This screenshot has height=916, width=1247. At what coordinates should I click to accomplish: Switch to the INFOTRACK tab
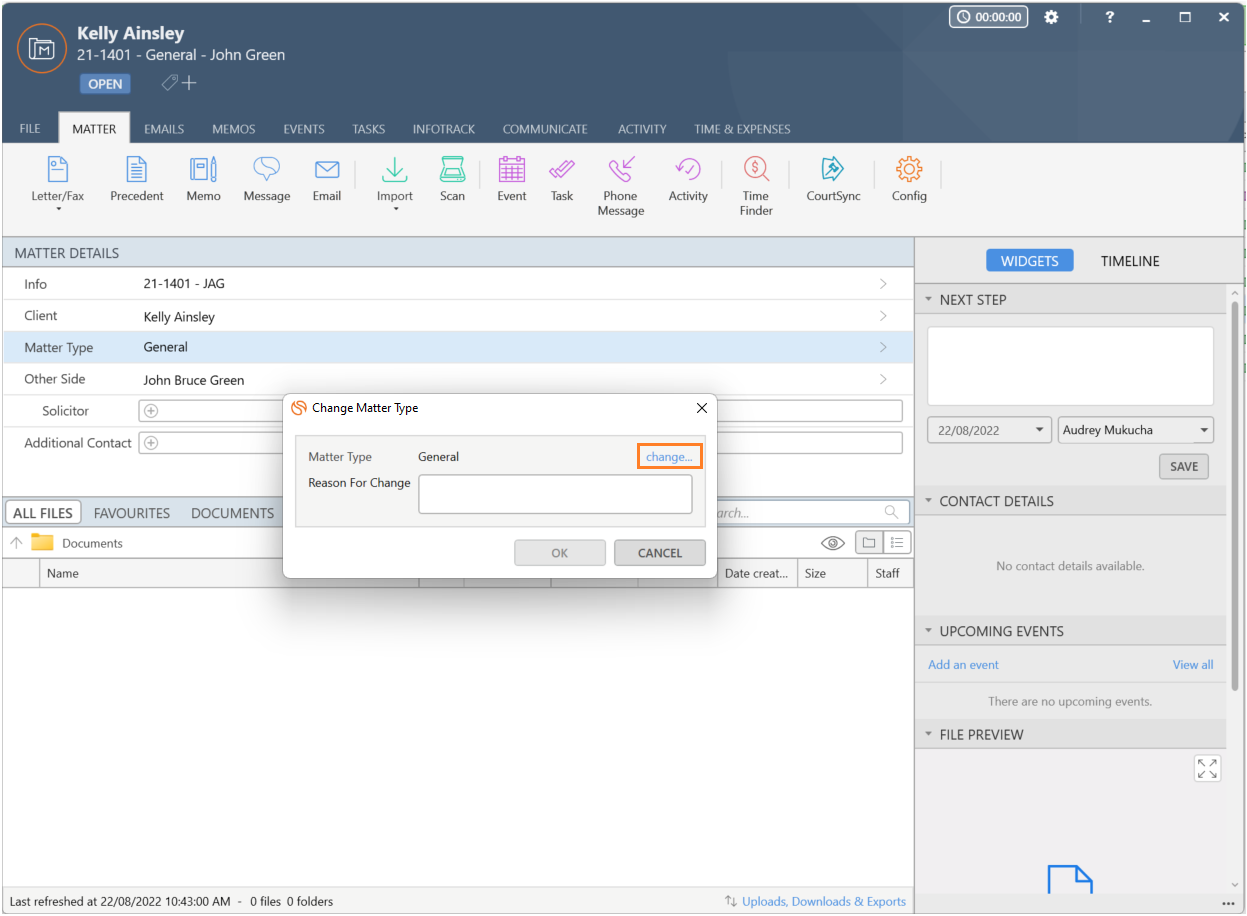(x=444, y=129)
